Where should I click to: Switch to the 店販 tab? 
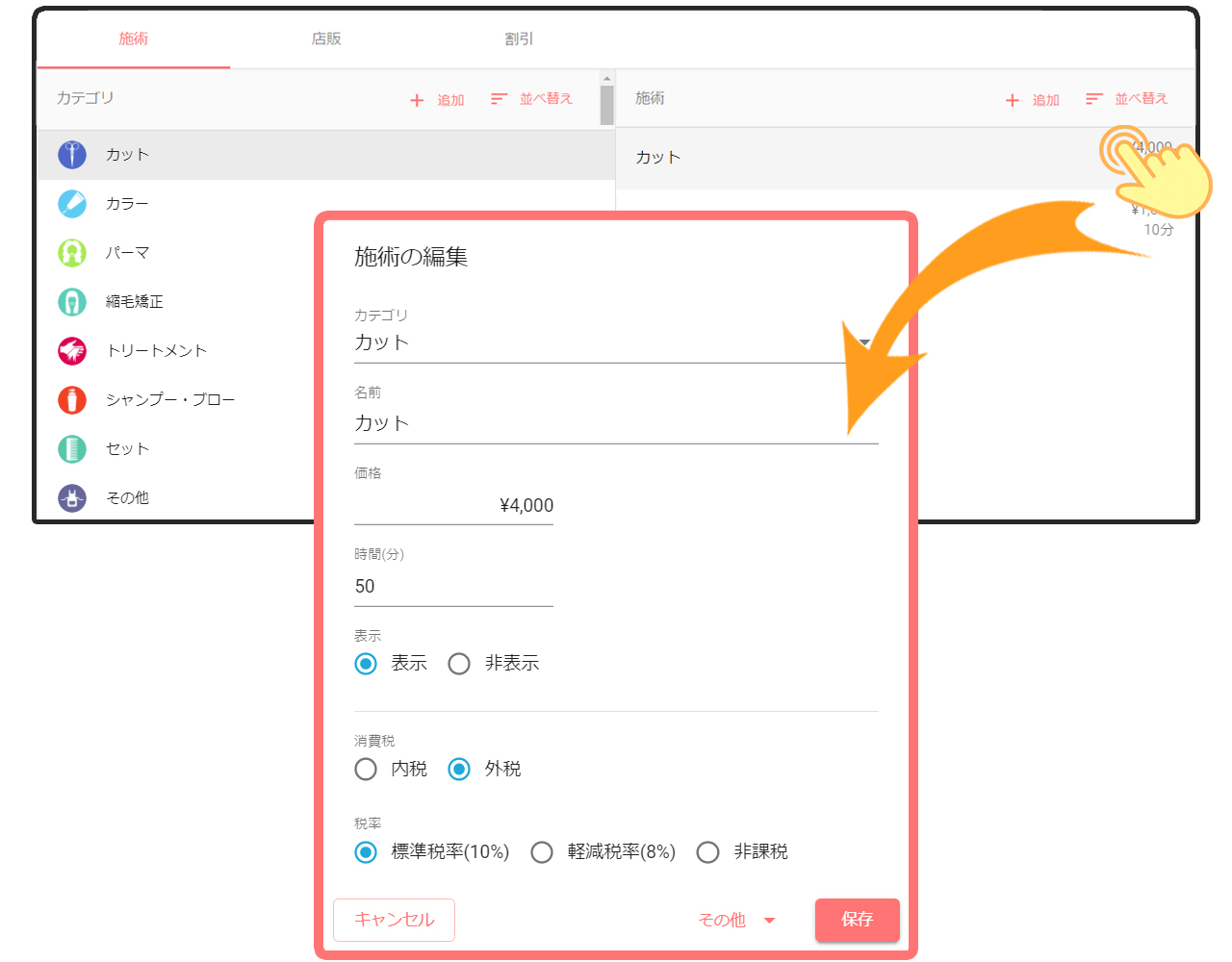pos(326,39)
